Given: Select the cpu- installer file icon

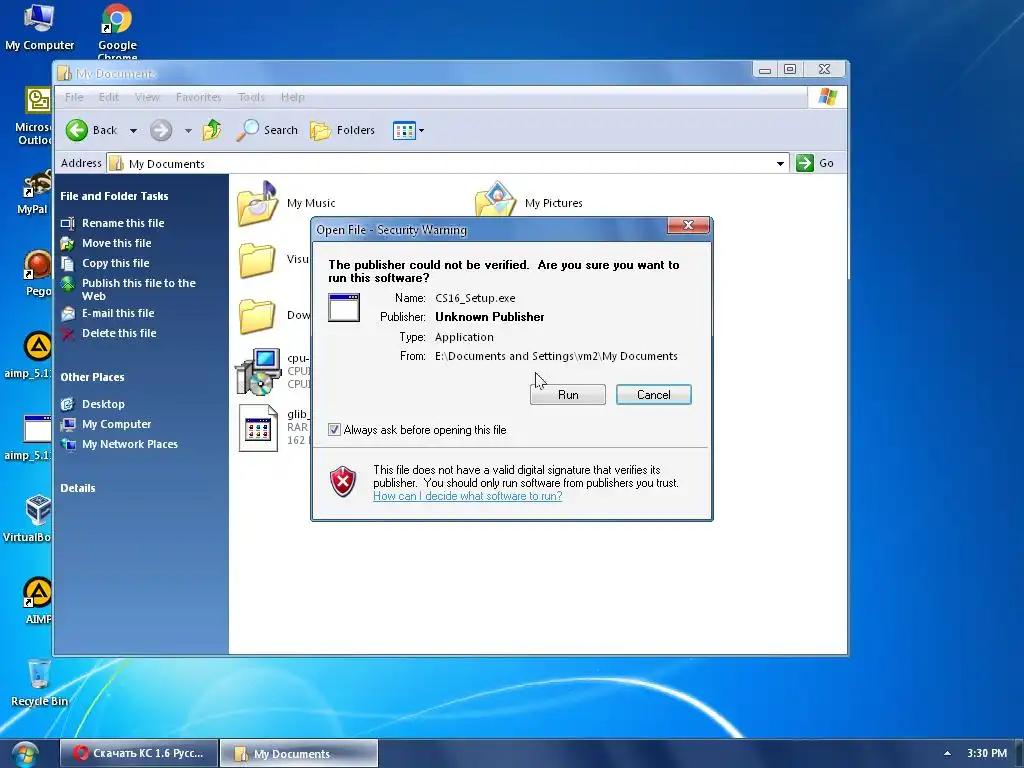Looking at the screenshot, I should 258,372.
